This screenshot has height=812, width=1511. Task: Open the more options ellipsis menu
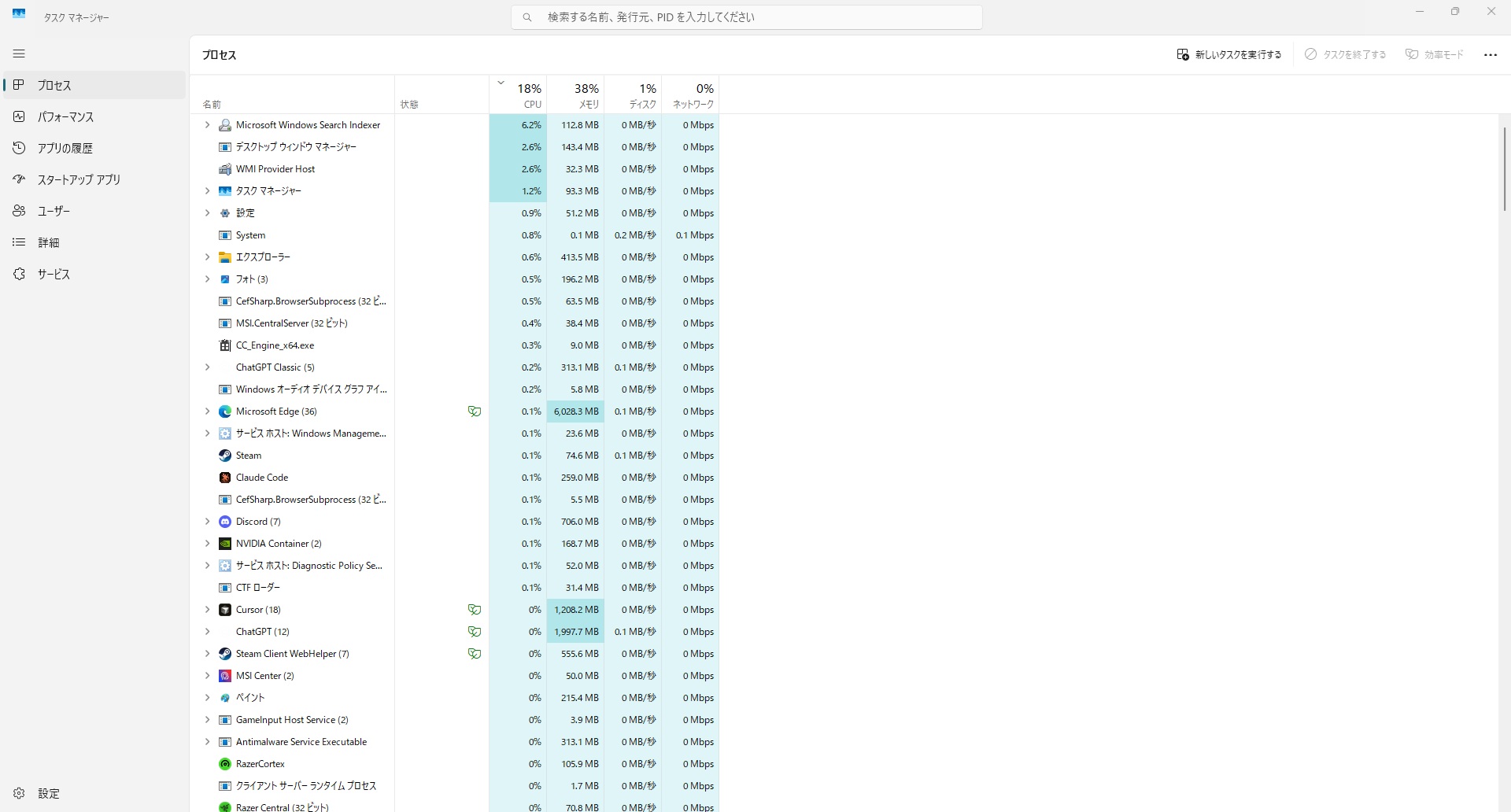pyautogui.click(x=1490, y=55)
